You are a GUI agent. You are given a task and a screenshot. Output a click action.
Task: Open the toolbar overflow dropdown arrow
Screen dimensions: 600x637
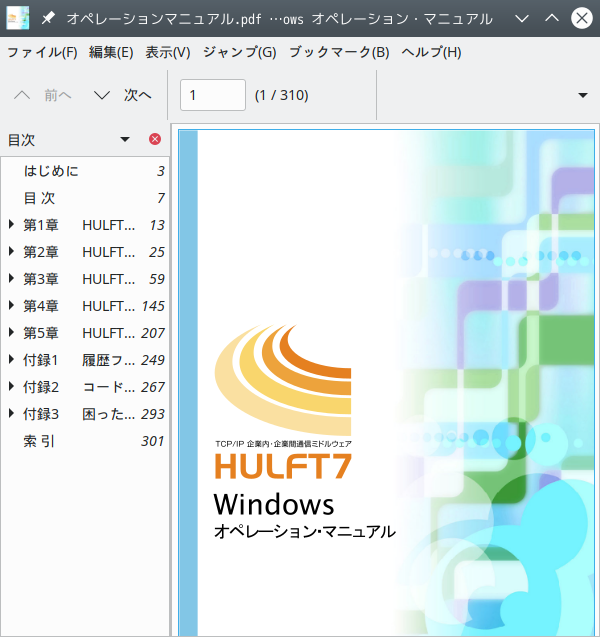tap(583, 95)
